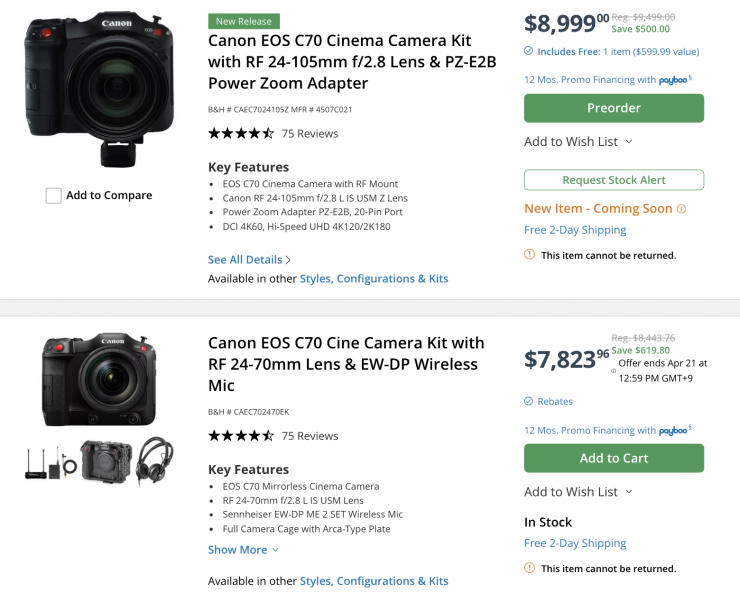Expand Show More key features
The width and height of the screenshot is (740, 601).
243,550
